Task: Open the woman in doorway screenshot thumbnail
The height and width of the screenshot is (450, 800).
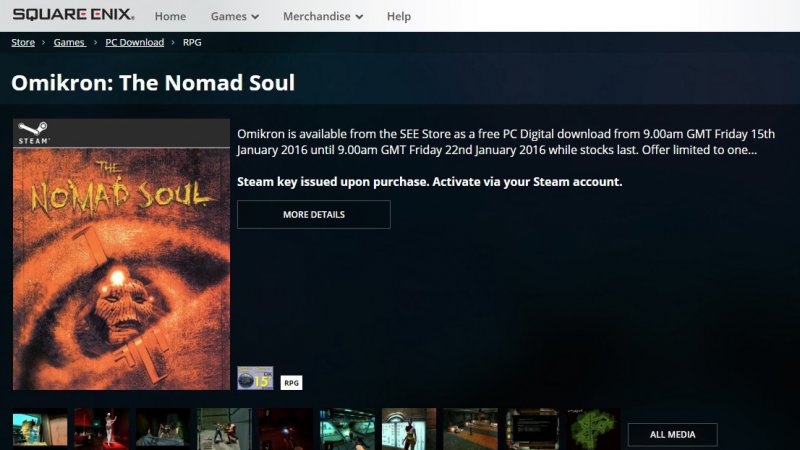Action: 409,429
